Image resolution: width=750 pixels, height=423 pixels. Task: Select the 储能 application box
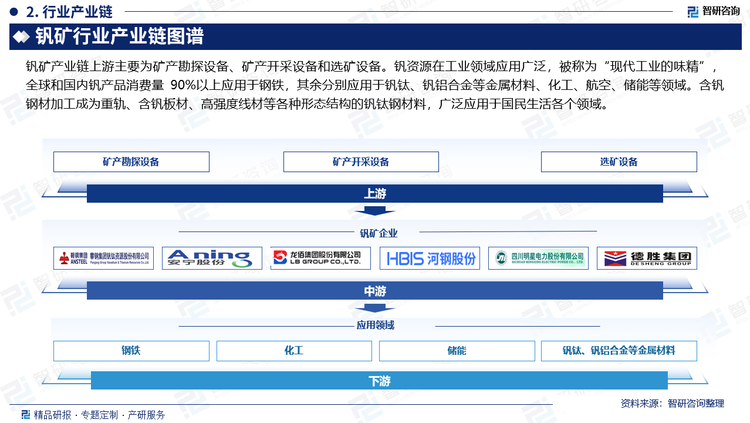pos(457,351)
